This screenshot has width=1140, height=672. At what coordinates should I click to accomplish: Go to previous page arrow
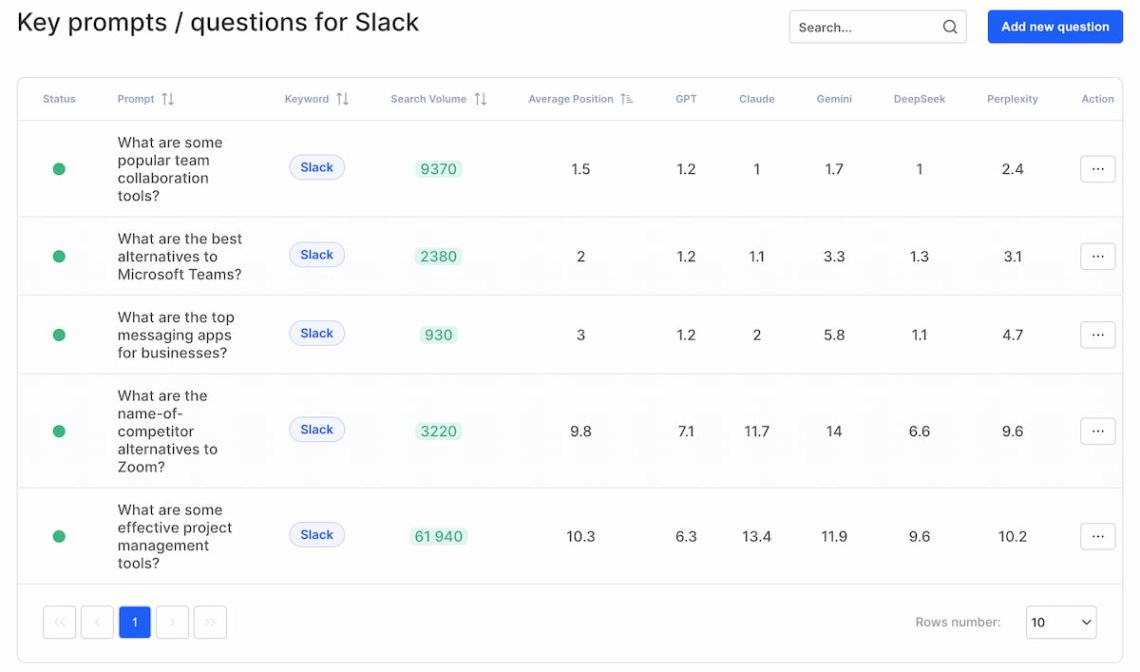97,622
